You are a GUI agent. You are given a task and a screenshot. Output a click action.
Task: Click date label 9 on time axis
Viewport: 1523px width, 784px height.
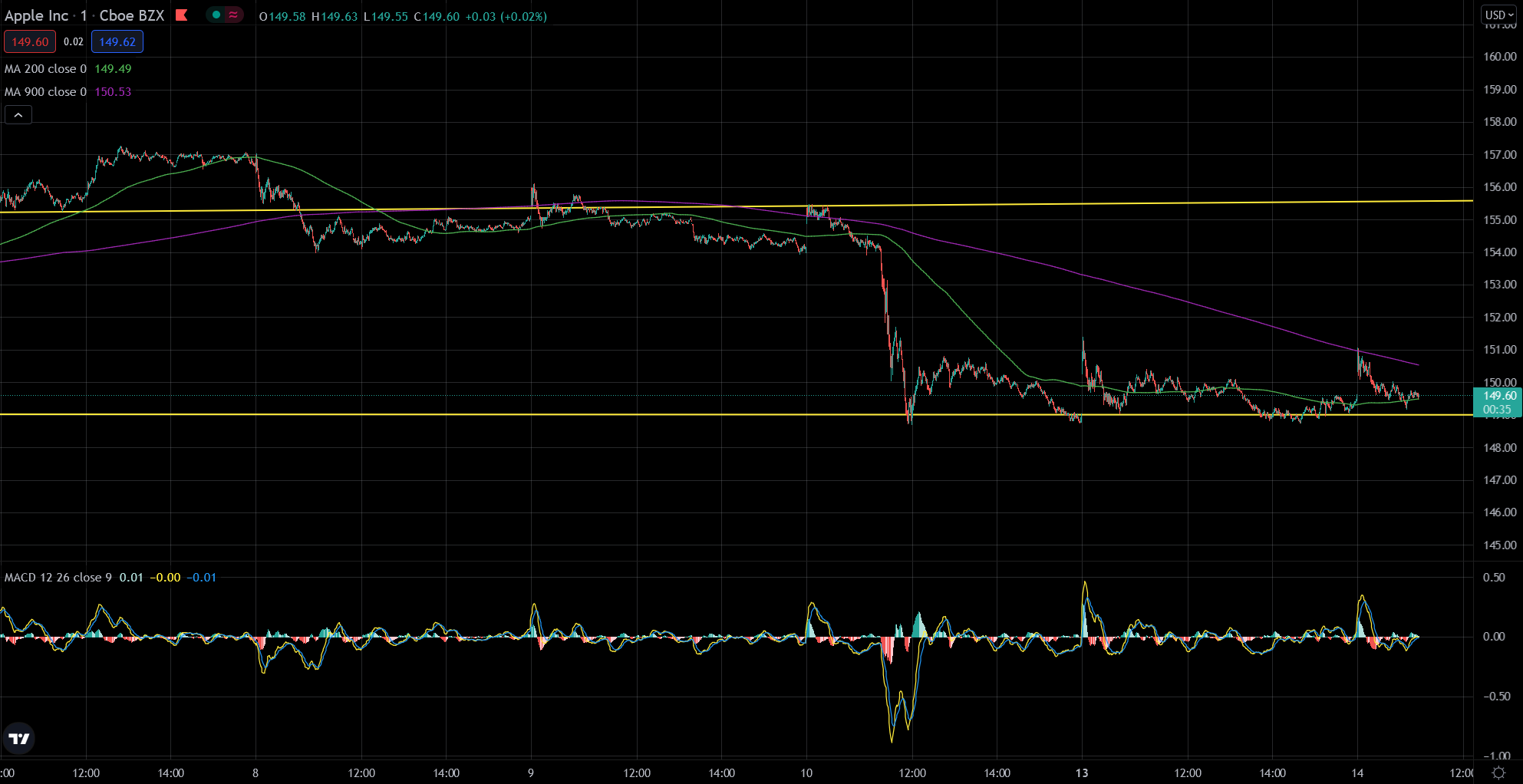pos(531,772)
